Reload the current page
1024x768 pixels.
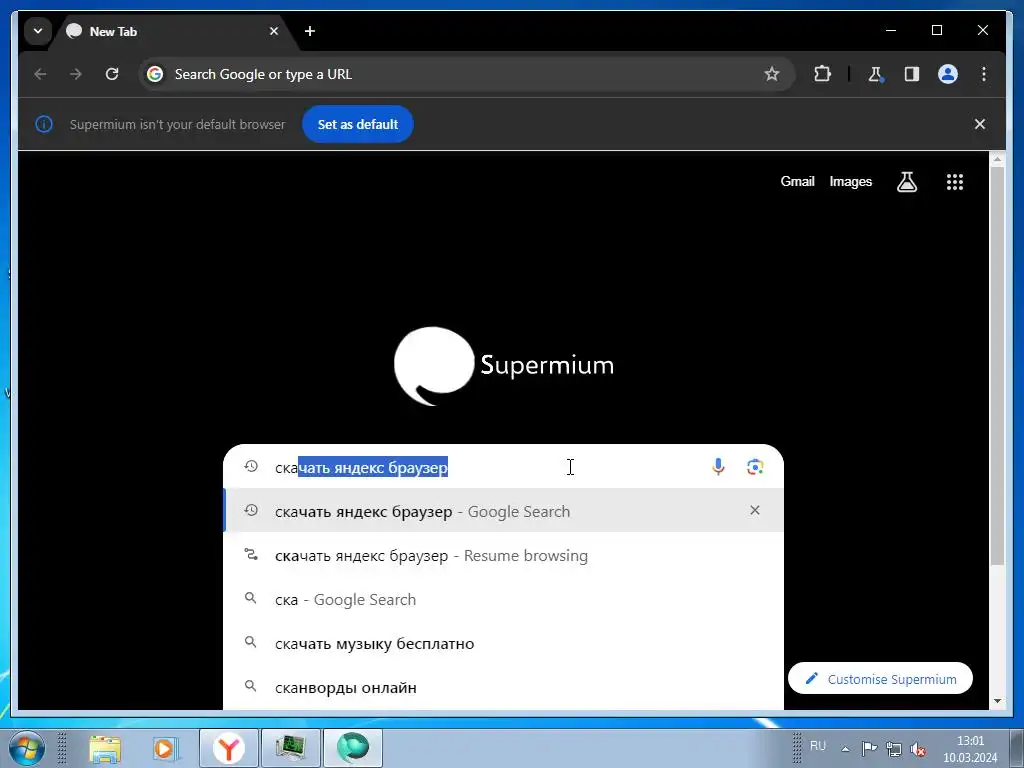112,74
